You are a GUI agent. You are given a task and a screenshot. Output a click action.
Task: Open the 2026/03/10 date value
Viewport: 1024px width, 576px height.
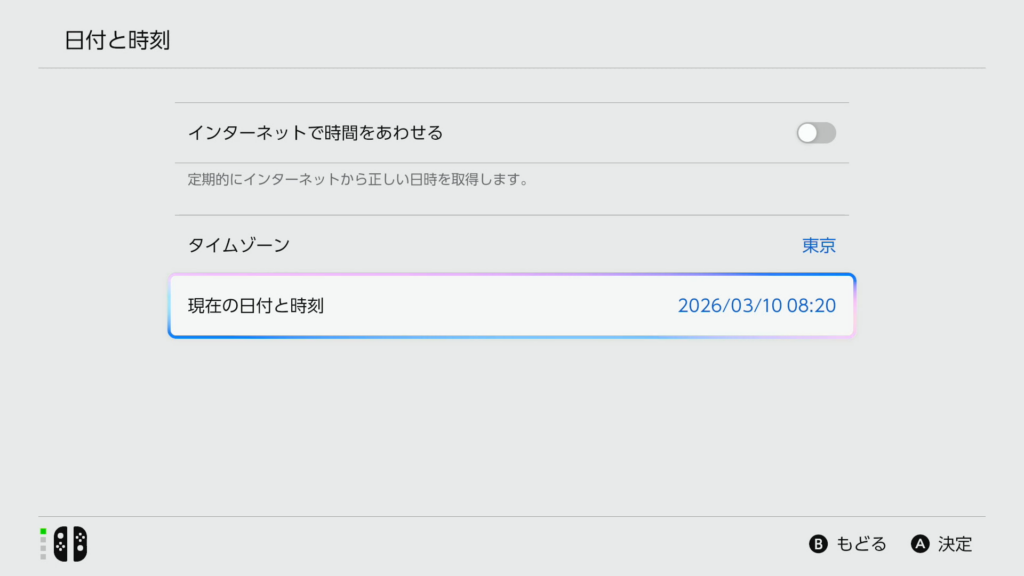[x=722, y=306]
